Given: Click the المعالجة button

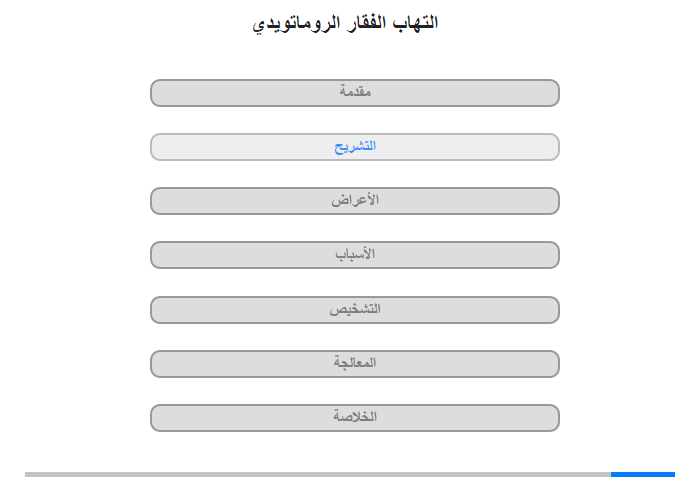Looking at the screenshot, I should [355, 363].
